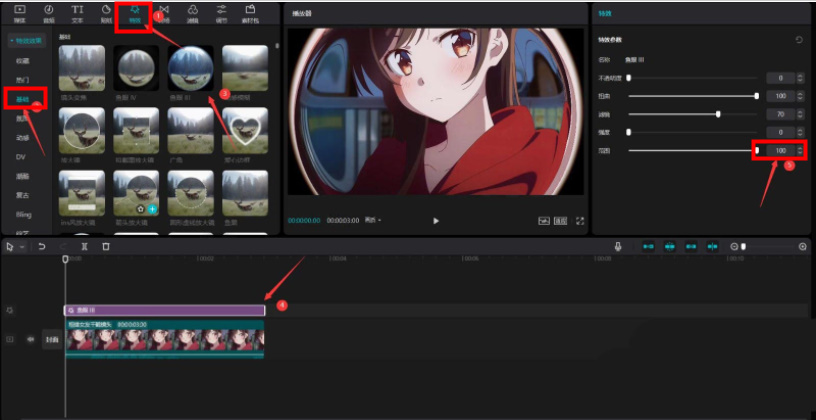Enter fullscreen preview with the expand icon
This screenshot has width=816, height=420.
(579, 220)
